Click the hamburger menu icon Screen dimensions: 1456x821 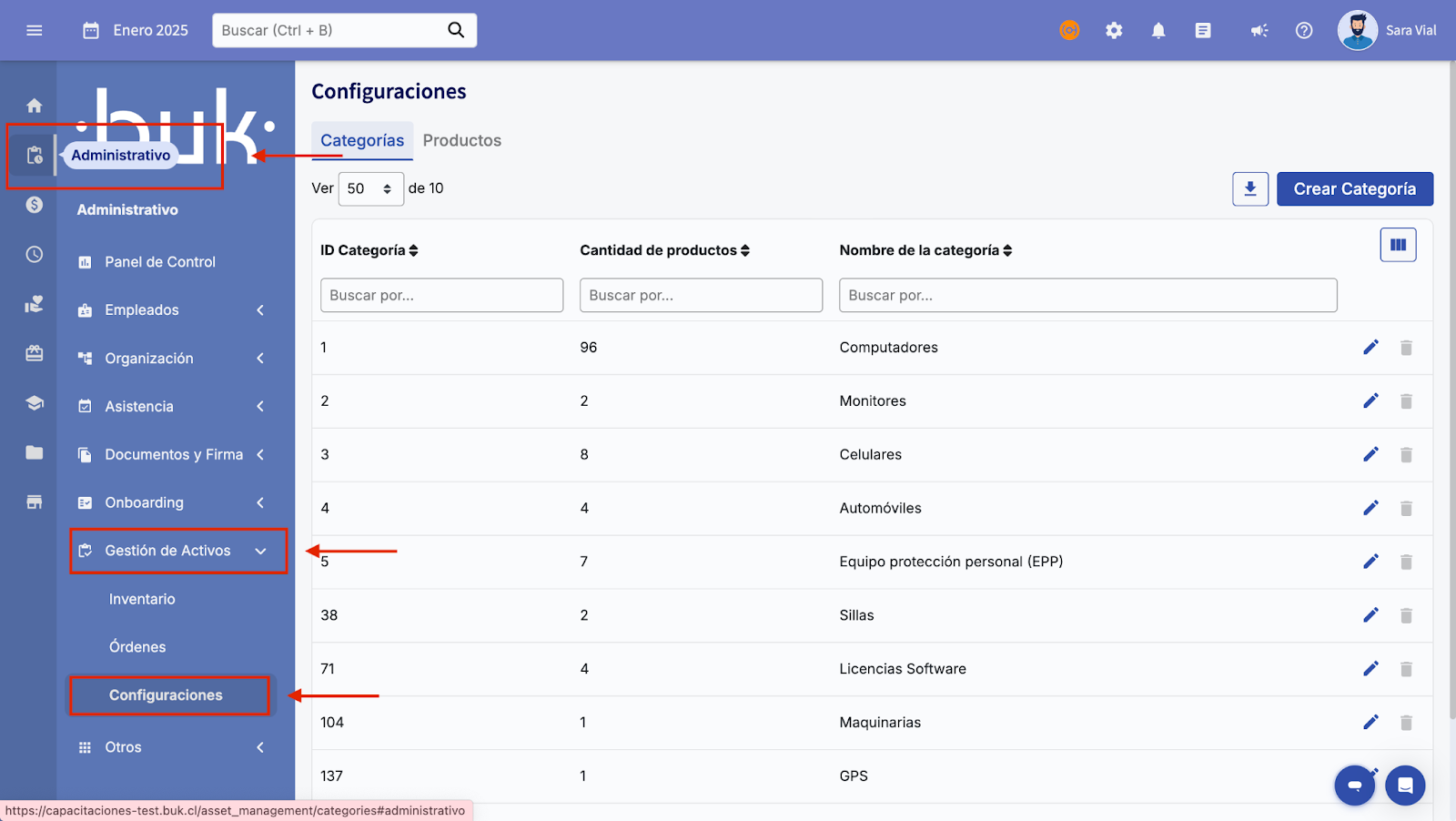tap(35, 30)
